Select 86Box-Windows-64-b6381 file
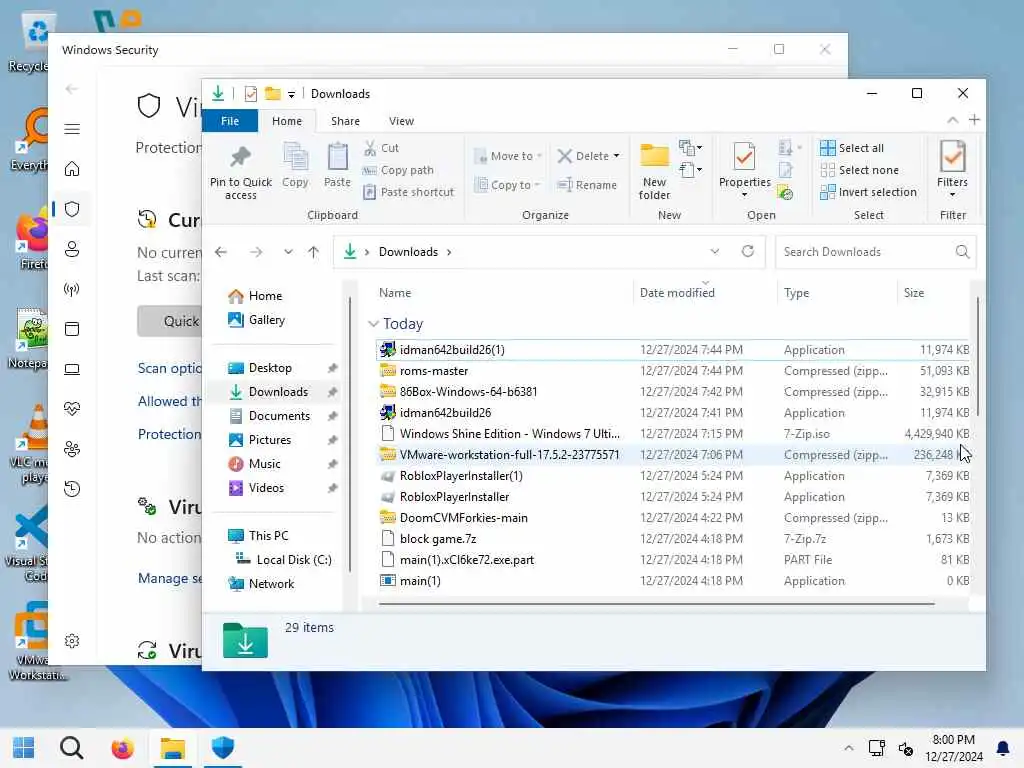Screen dimensions: 1024x768 coord(673,392)
